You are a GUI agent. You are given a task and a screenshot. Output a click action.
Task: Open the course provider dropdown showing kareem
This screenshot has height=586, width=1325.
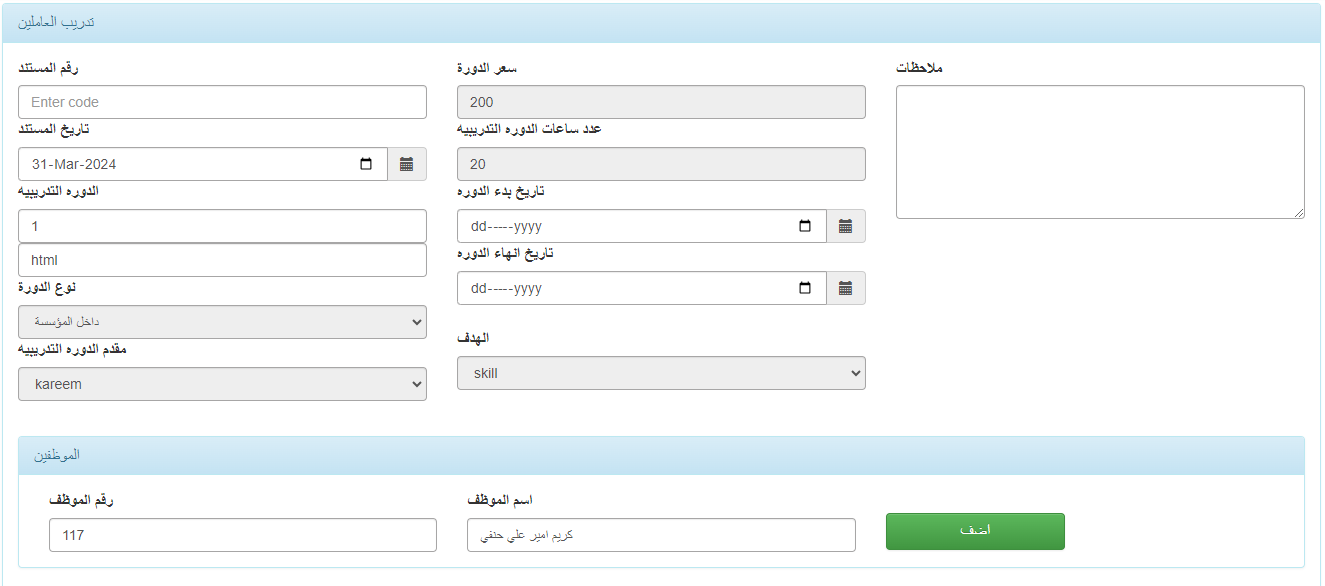click(x=222, y=384)
